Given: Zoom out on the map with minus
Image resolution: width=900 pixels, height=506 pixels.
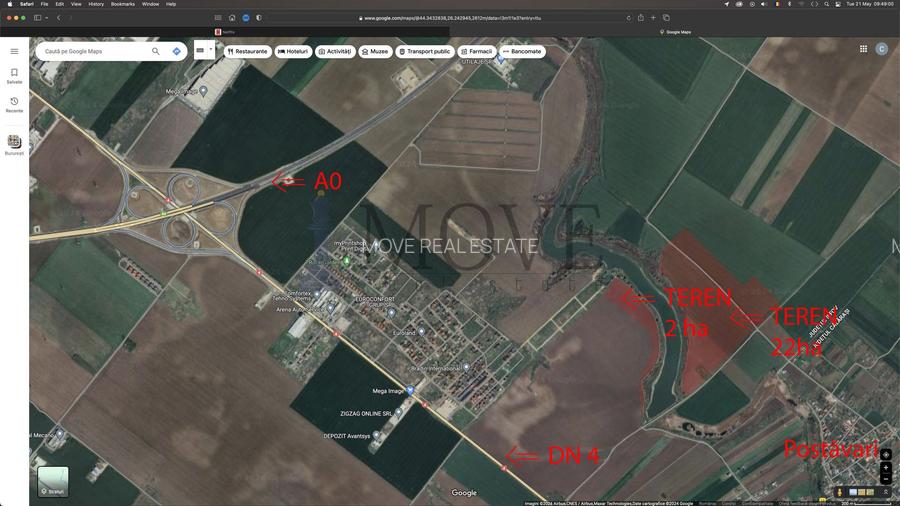Looking at the screenshot, I should coord(886,479).
